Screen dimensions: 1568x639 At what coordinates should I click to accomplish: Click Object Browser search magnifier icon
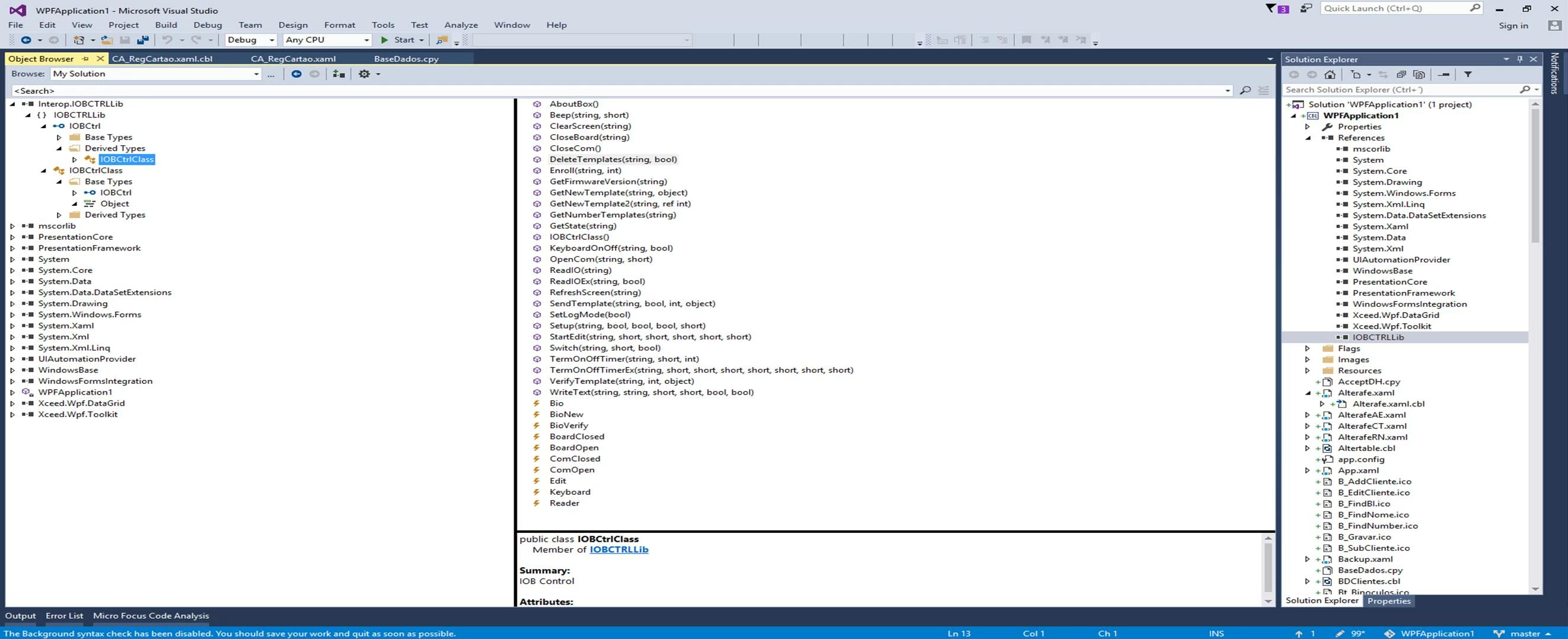1245,90
